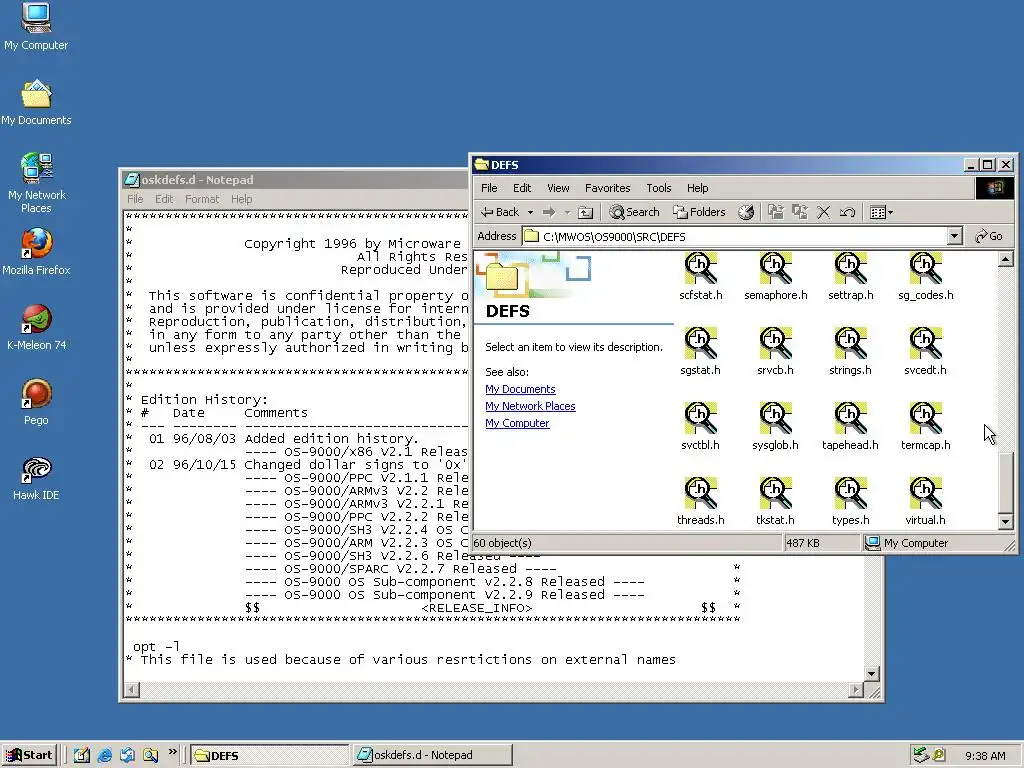1024x768 pixels.
Task: Click the DEFS window scroll up arrow
Action: point(1006,260)
